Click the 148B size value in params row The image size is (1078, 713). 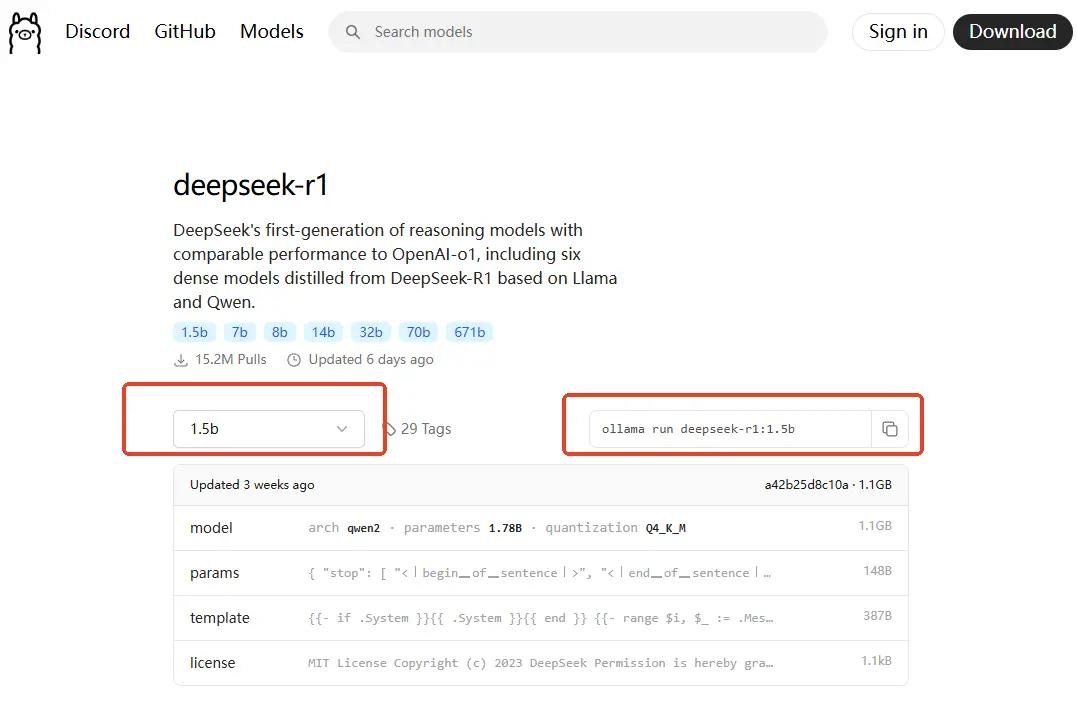pyautogui.click(x=877, y=571)
